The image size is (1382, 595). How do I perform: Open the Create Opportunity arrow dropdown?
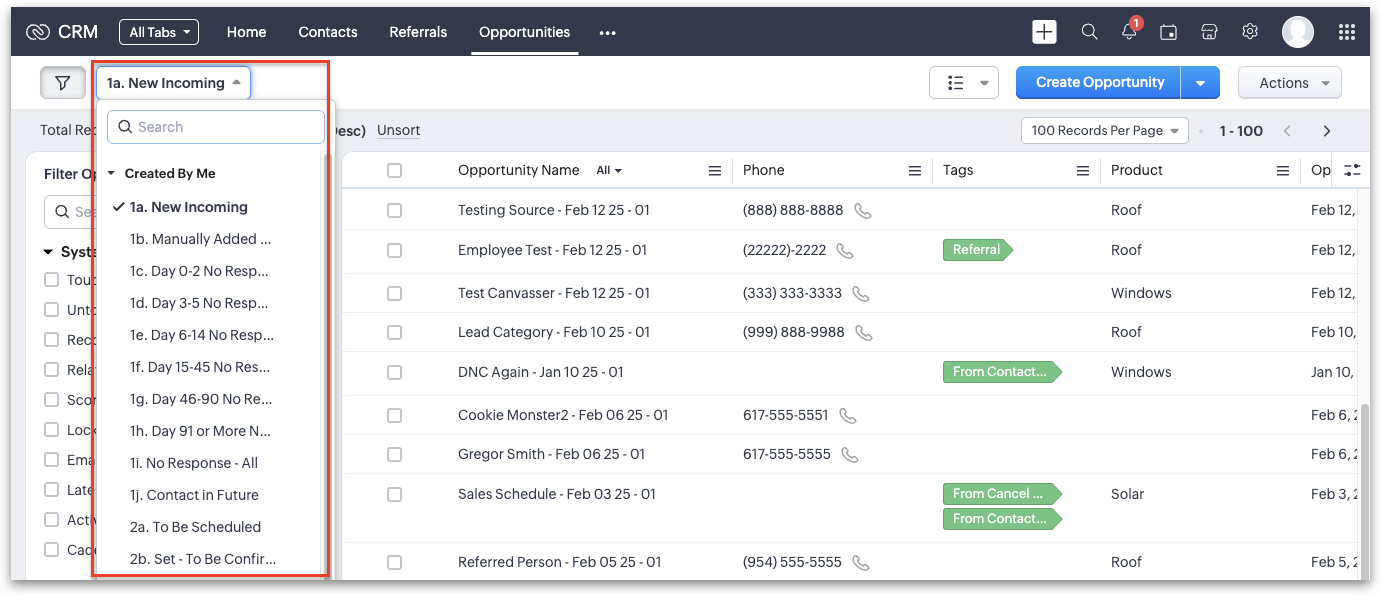coord(1200,83)
